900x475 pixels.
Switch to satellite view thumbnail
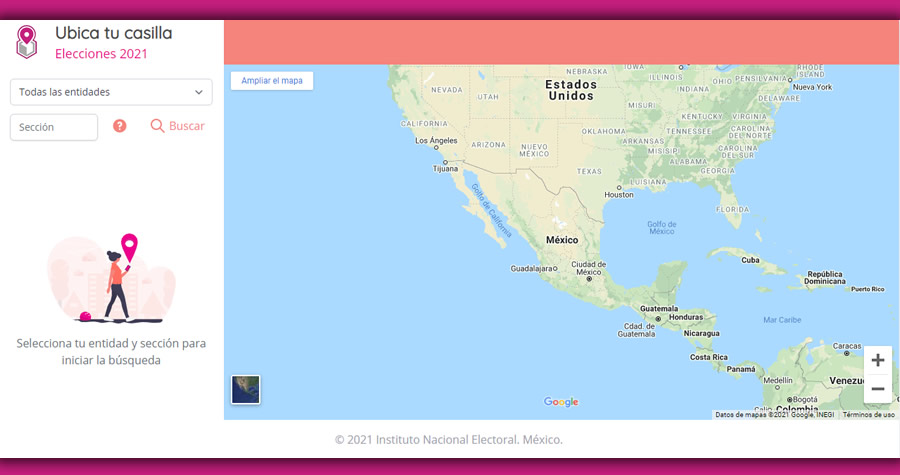pos(245,389)
